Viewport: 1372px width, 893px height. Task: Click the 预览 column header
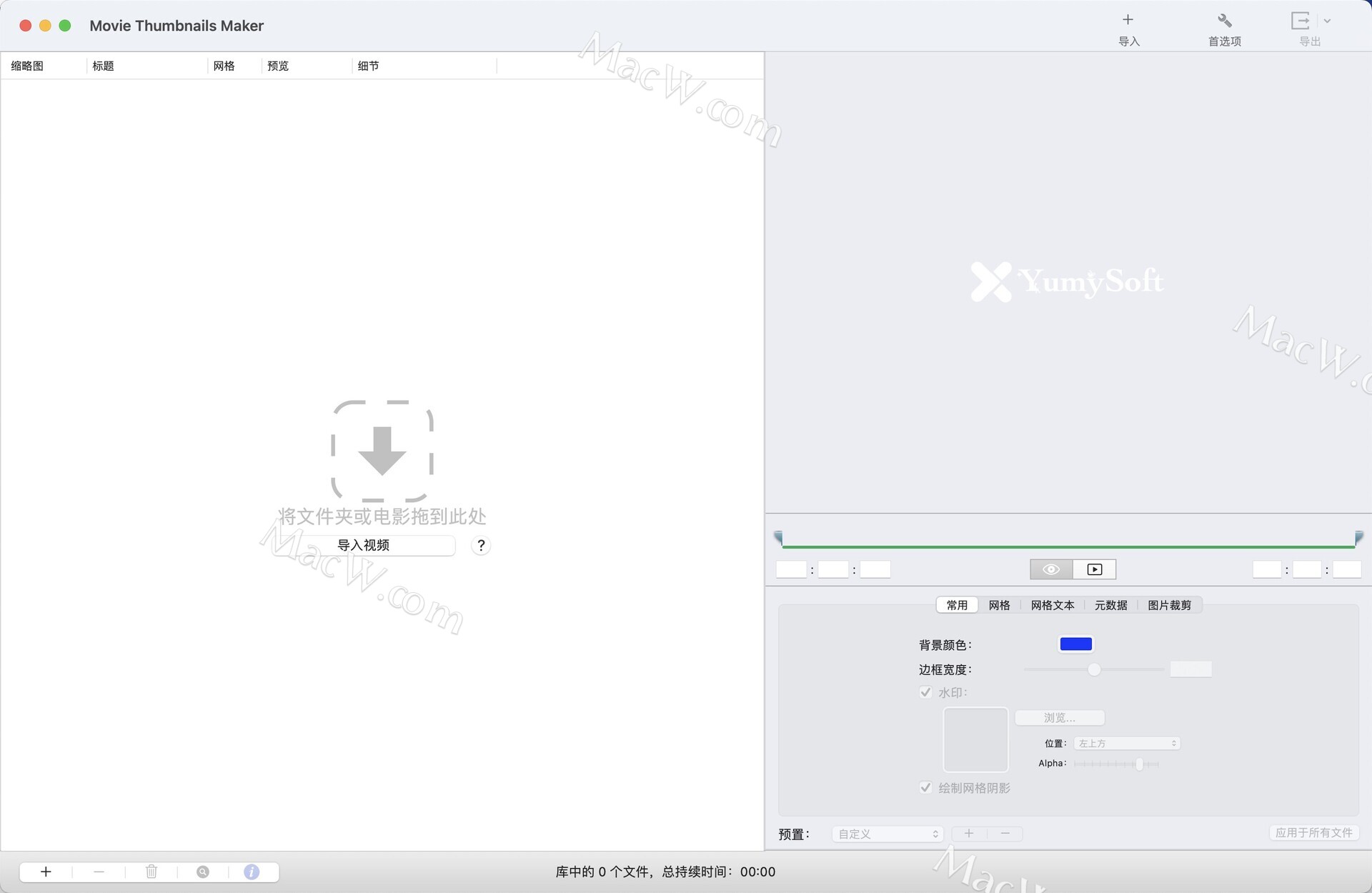[x=307, y=66]
